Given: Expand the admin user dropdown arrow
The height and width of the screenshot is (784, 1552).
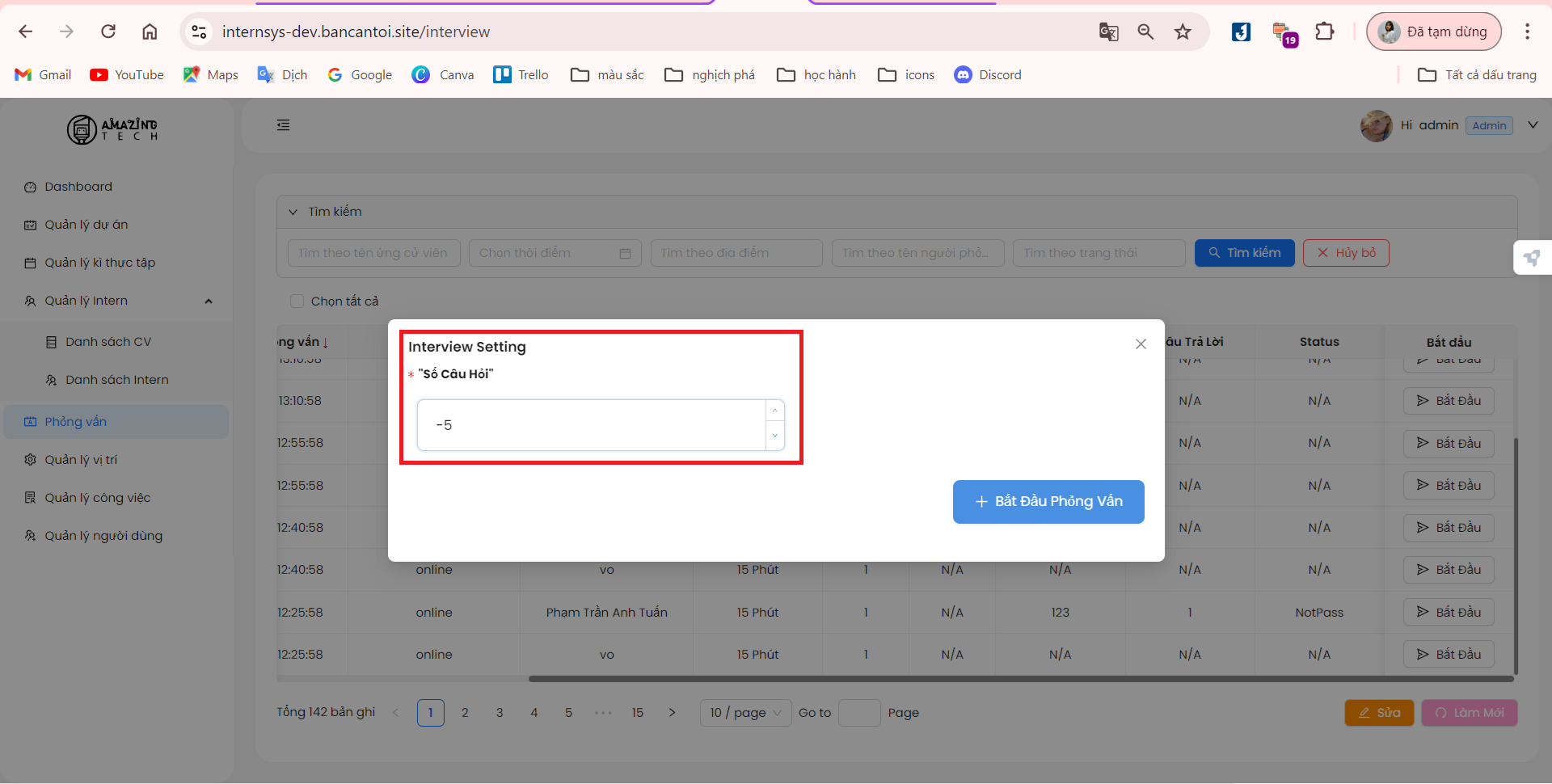Looking at the screenshot, I should click(1533, 125).
